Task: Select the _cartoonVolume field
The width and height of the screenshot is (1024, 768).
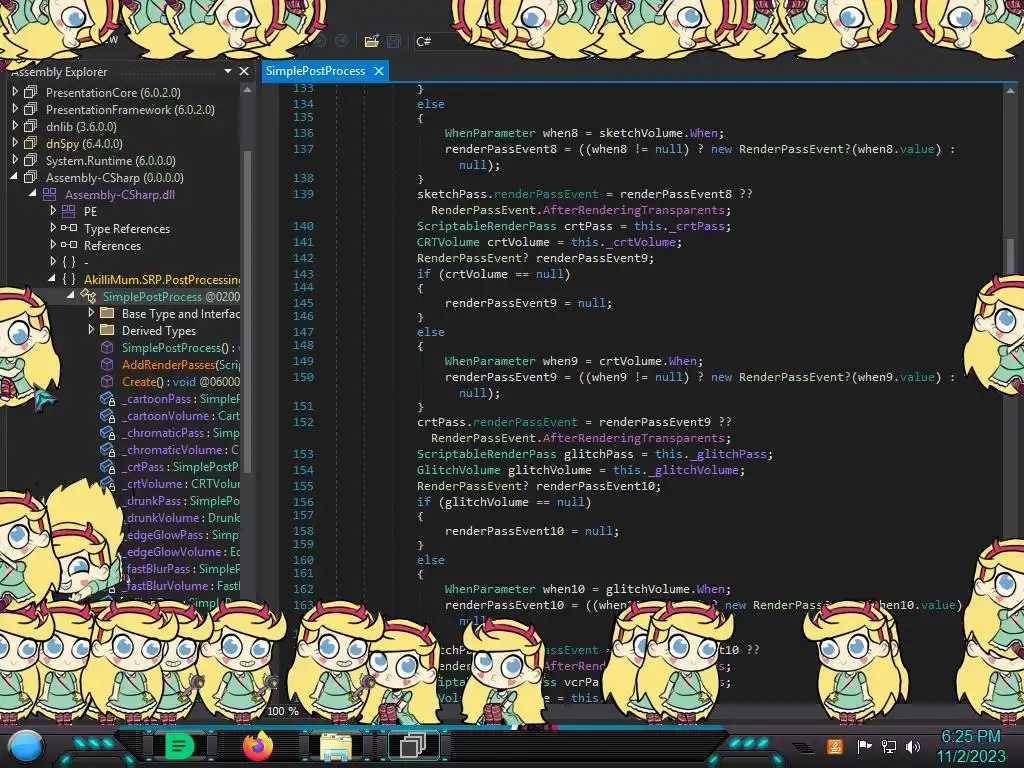Action: (x=181, y=415)
